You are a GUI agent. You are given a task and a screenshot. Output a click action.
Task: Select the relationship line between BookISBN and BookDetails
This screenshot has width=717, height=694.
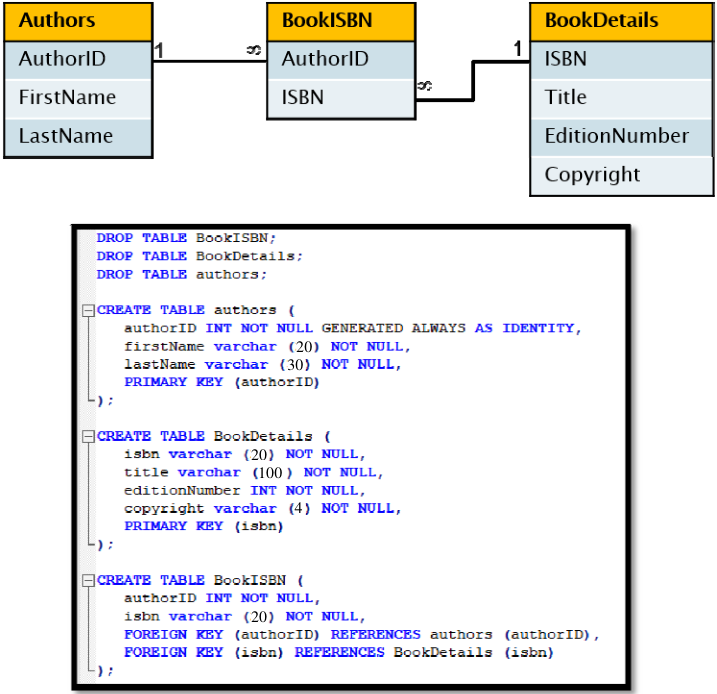pyautogui.click(x=473, y=80)
